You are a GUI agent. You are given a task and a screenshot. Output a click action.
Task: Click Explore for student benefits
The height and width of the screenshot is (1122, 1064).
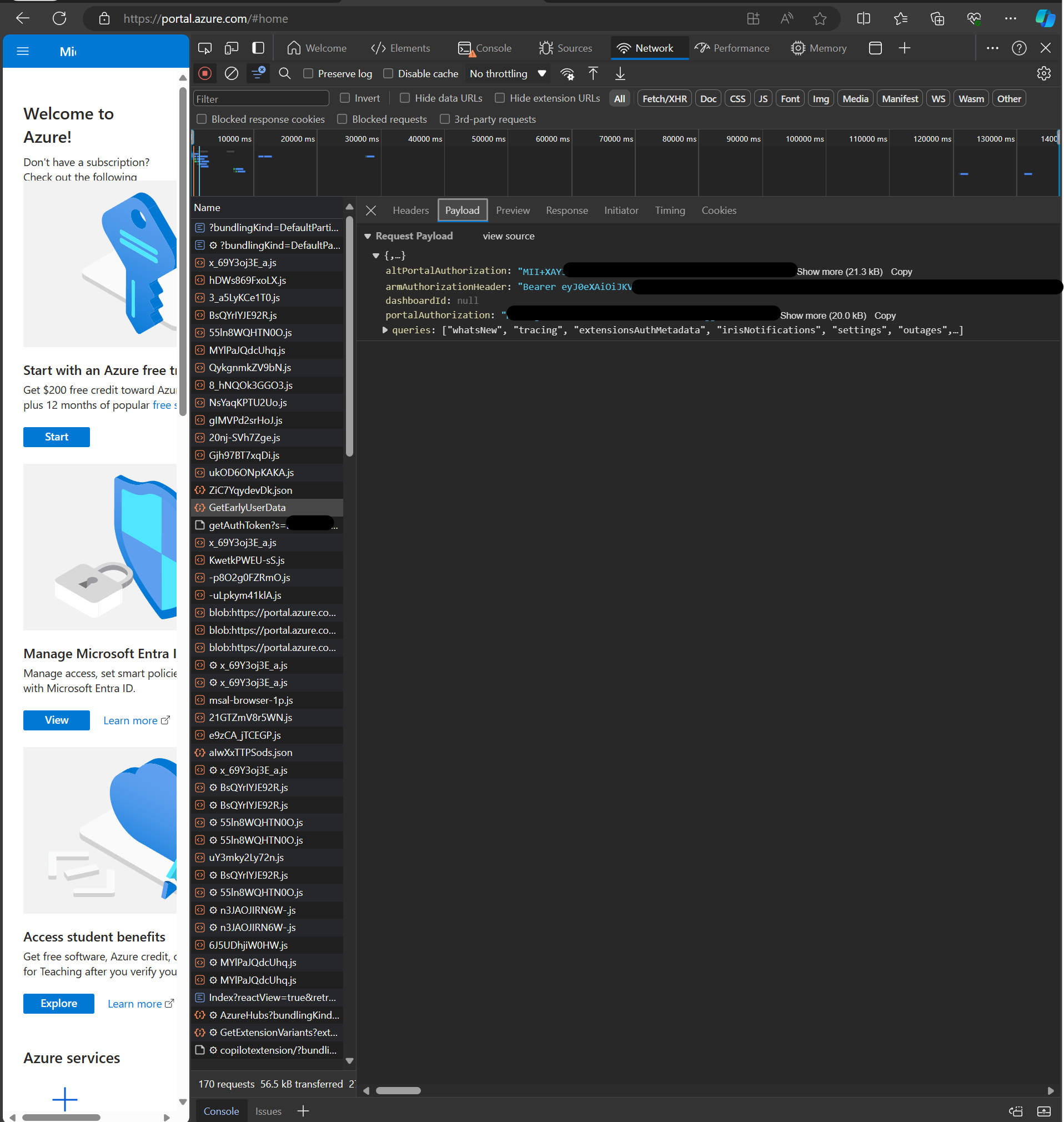click(58, 1003)
